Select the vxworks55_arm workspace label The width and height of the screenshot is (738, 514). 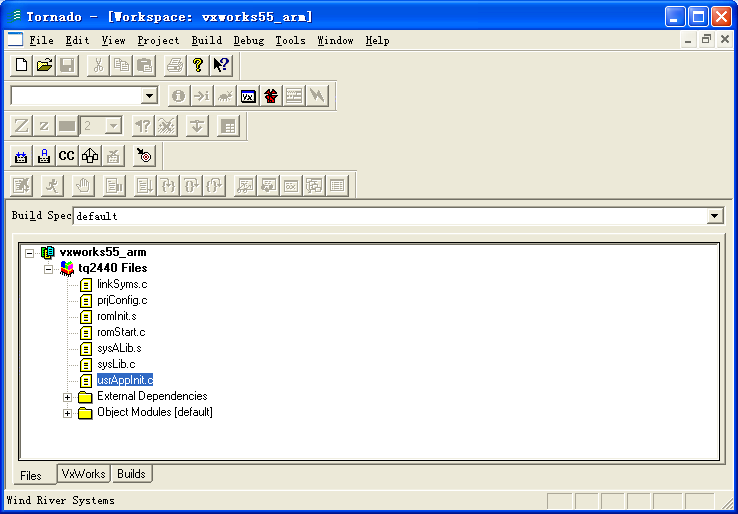(103, 252)
